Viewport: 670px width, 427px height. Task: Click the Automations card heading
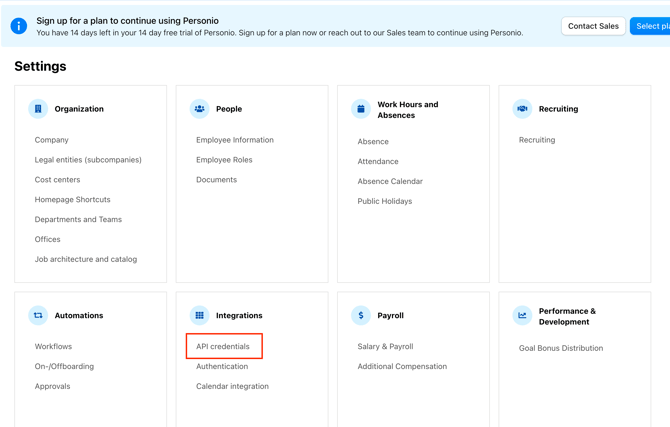tap(79, 315)
